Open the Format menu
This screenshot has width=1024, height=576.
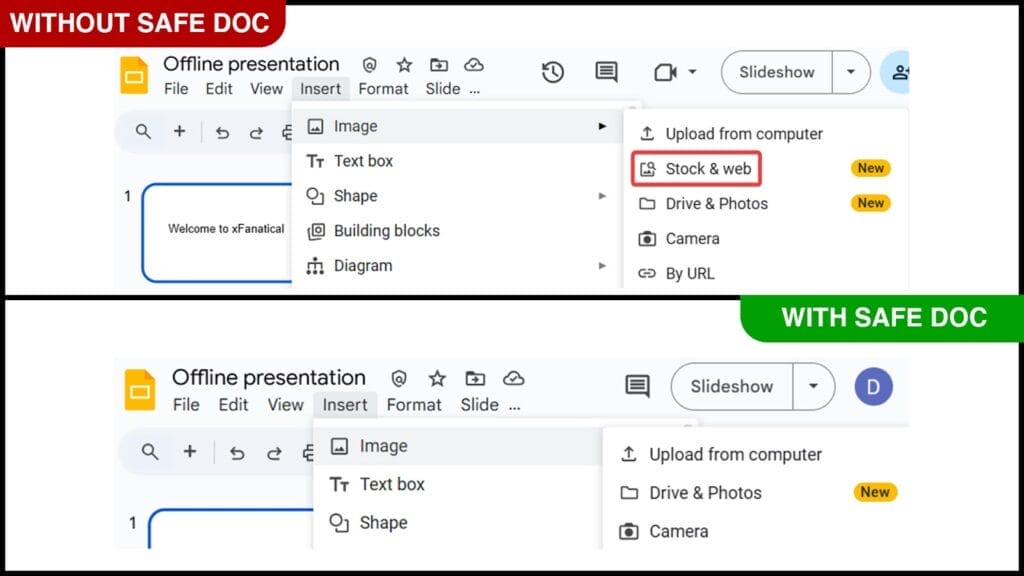coord(384,88)
